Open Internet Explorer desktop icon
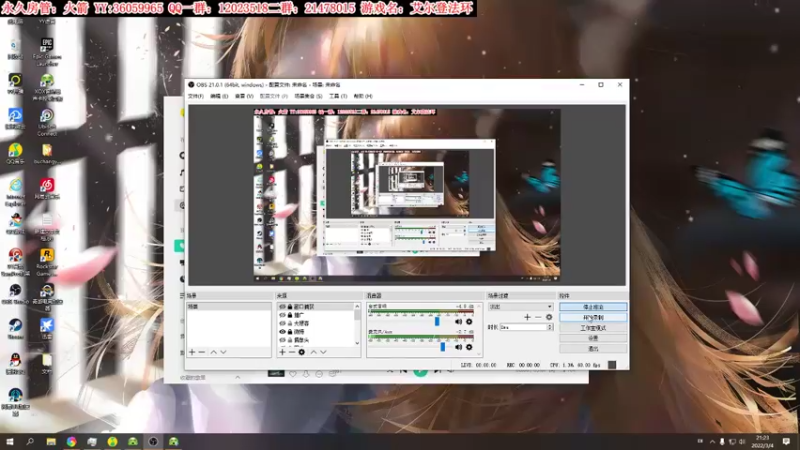This screenshot has width=800, height=450. [15, 192]
